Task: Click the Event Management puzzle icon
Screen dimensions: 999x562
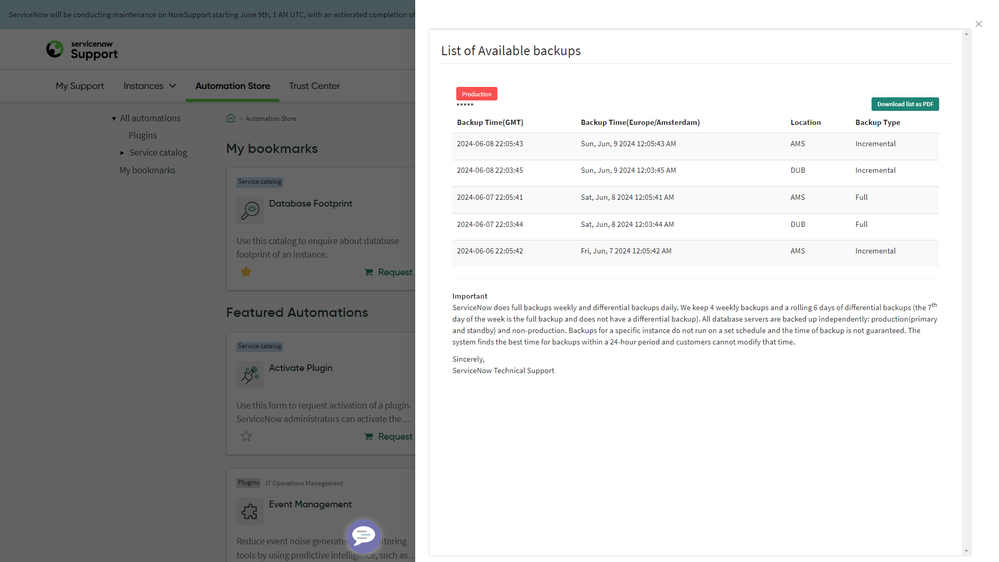Action: 250,511
